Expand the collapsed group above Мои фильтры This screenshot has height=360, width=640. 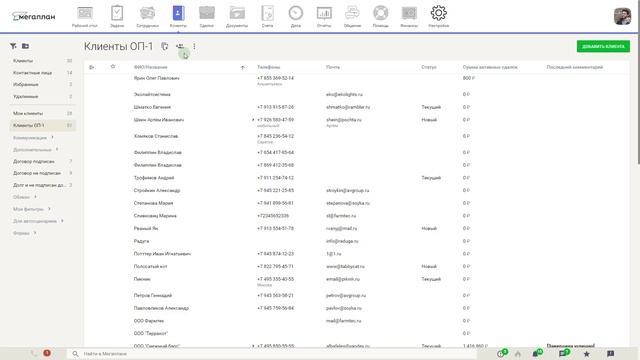coord(24,197)
